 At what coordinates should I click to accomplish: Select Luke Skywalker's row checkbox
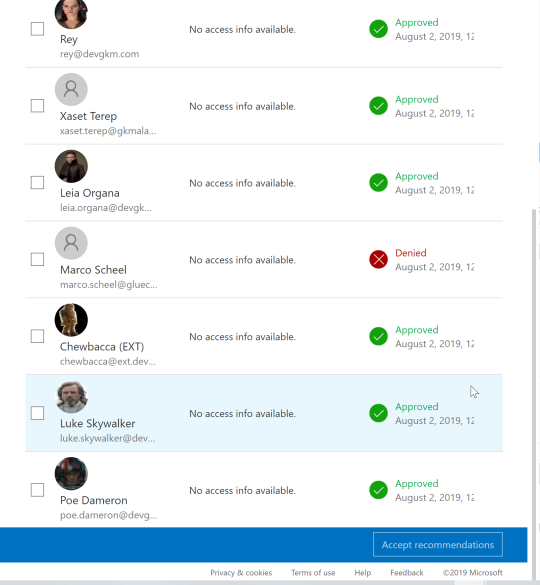(x=37, y=413)
